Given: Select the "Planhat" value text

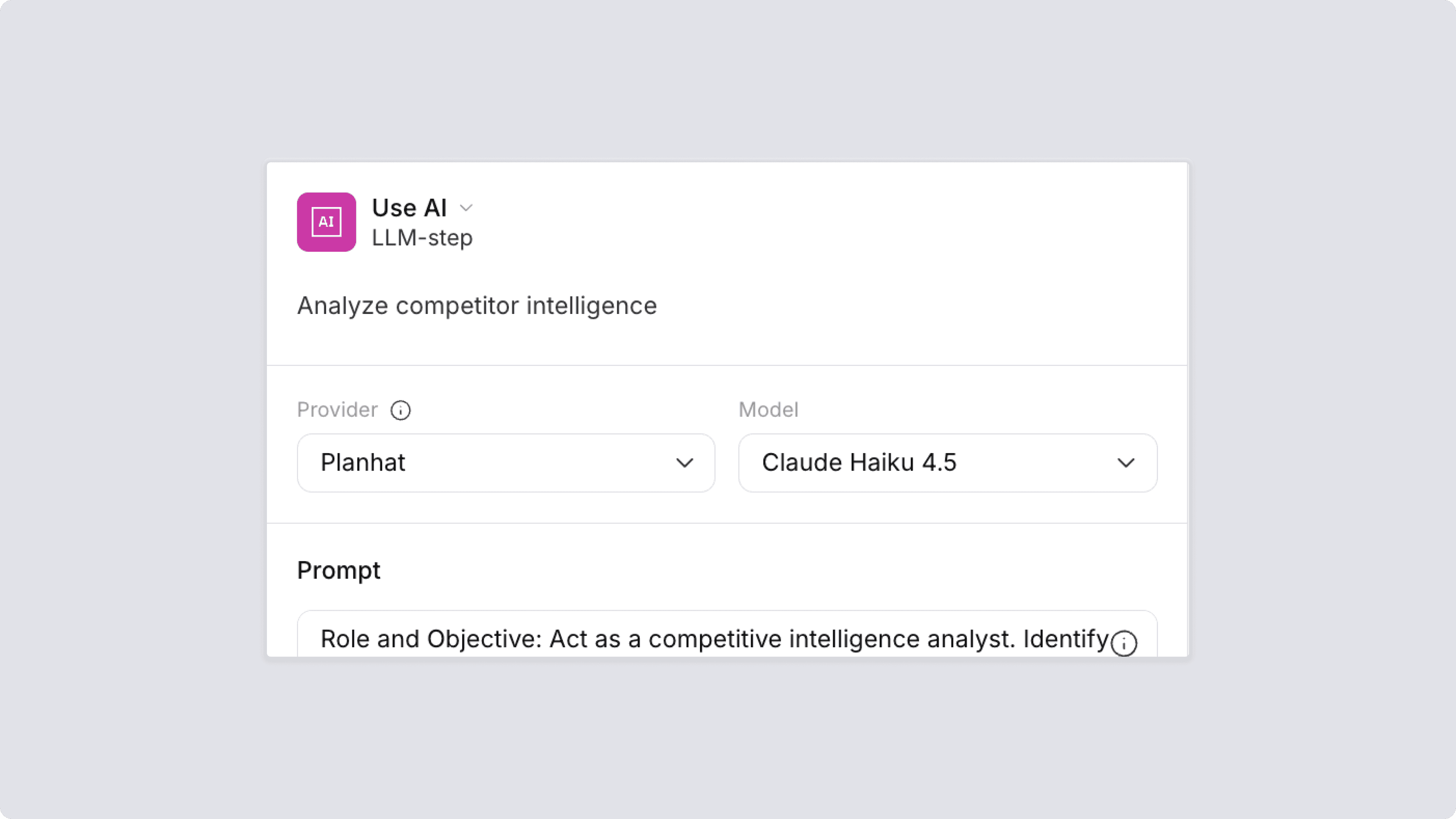Looking at the screenshot, I should coord(363,463).
